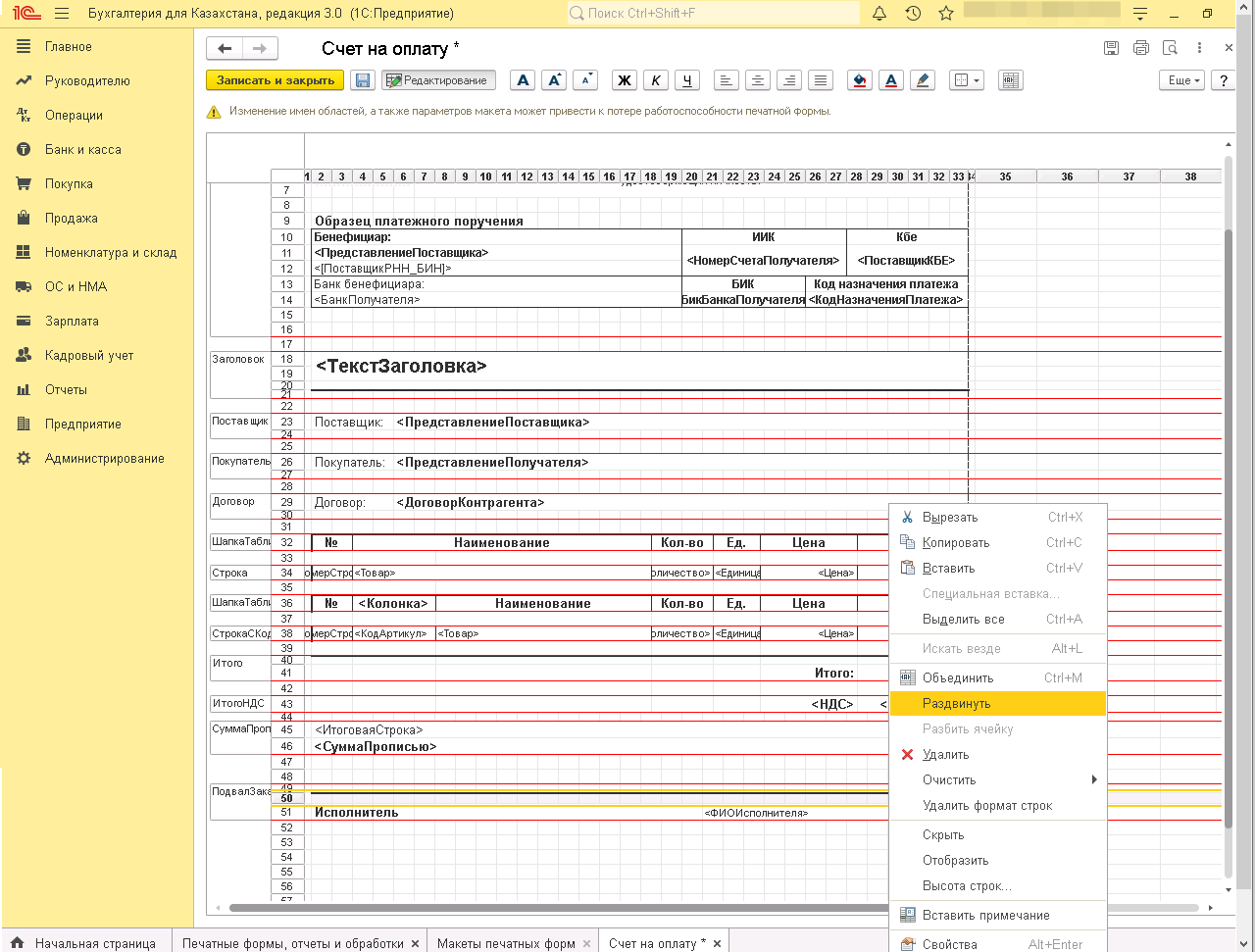Center-align the text
Viewport: 1255px width, 952px height.
pos(757,80)
